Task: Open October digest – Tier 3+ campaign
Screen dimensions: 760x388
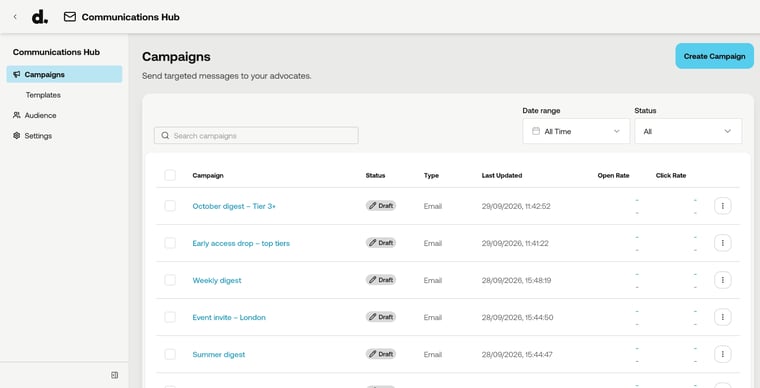Action: click(234, 206)
